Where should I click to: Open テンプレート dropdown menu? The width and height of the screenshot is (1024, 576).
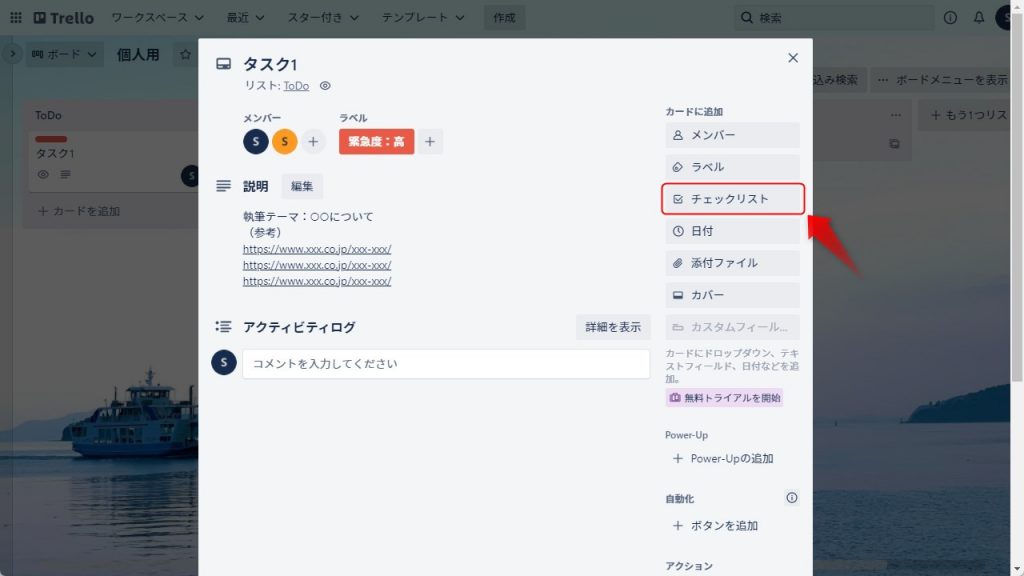pos(423,18)
